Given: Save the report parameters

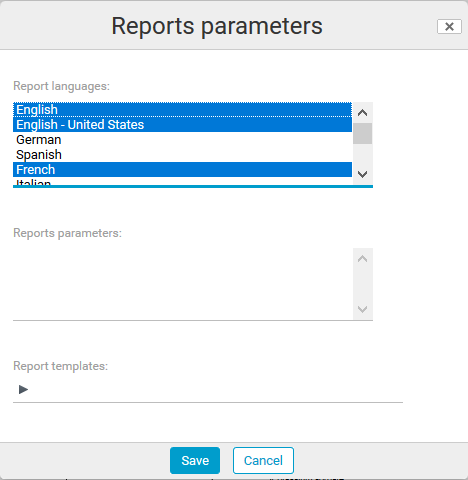Looking at the screenshot, I should (x=195, y=460).
